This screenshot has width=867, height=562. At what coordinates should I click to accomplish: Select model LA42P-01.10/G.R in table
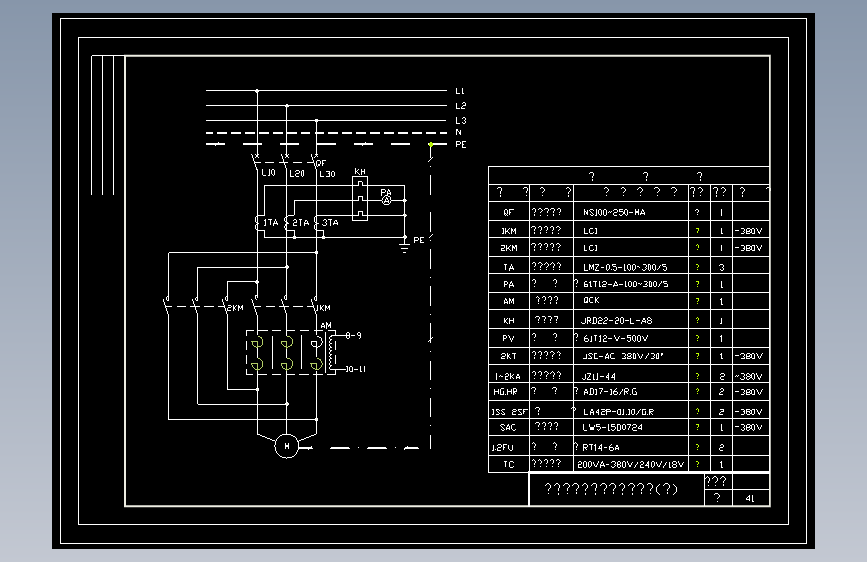pos(618,412)
